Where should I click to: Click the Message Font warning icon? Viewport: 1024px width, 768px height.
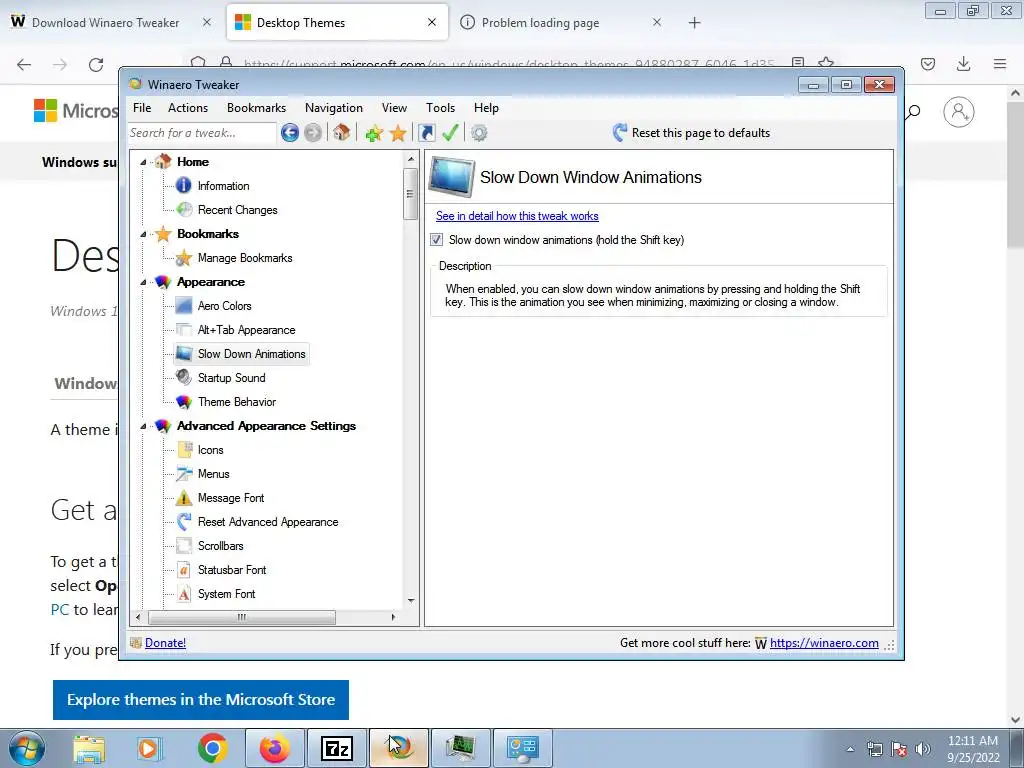pyautogui.click(x=184, y=498)
